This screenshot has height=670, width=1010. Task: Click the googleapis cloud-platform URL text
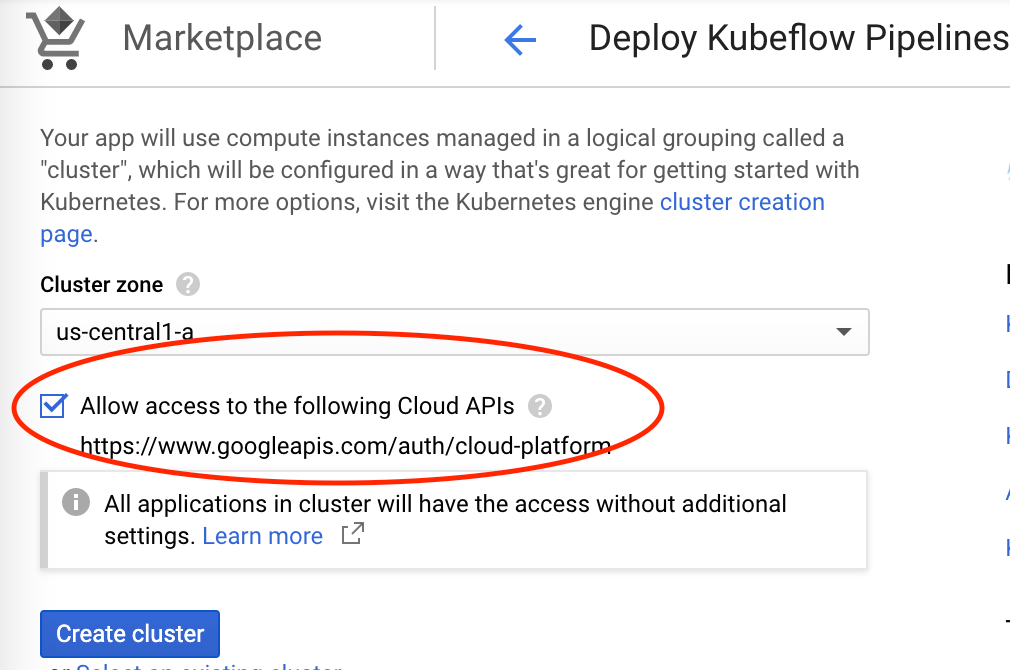click(x=346, y=445)
